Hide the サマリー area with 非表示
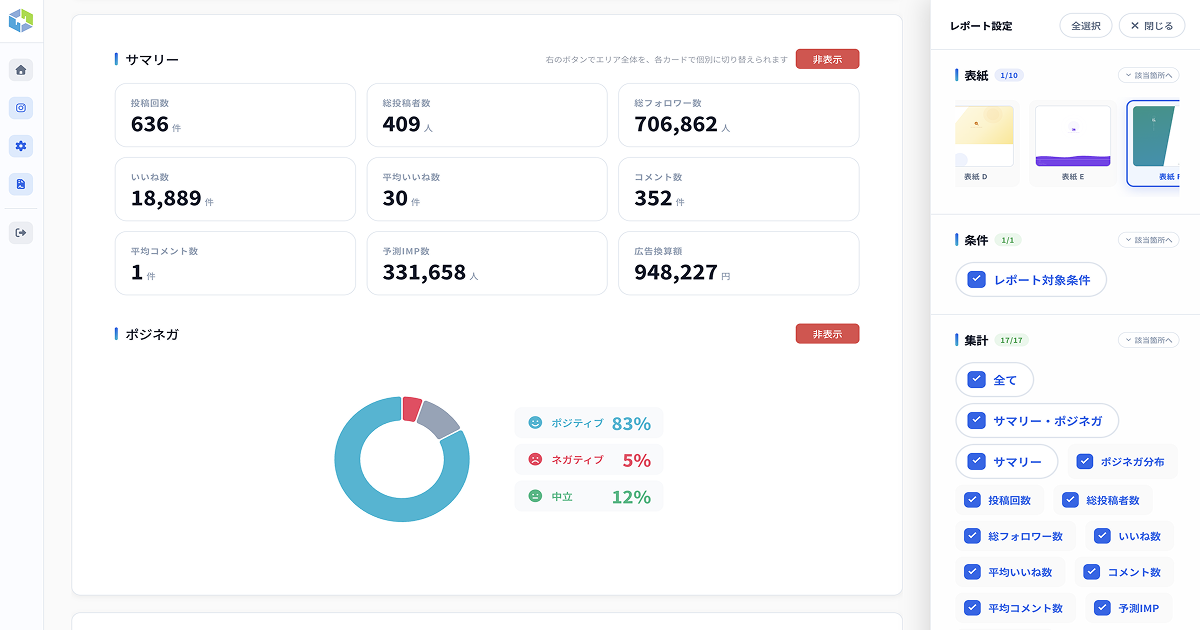 pos(827,59)
